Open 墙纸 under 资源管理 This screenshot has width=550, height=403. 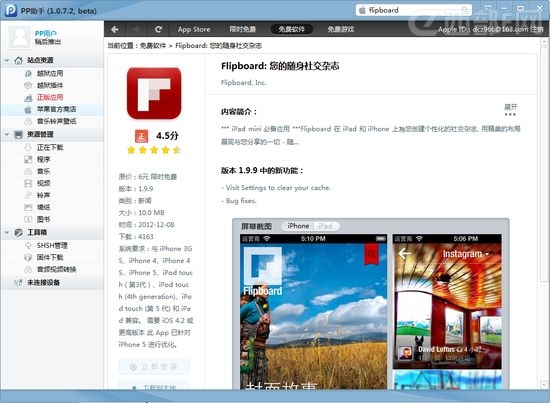43,207
